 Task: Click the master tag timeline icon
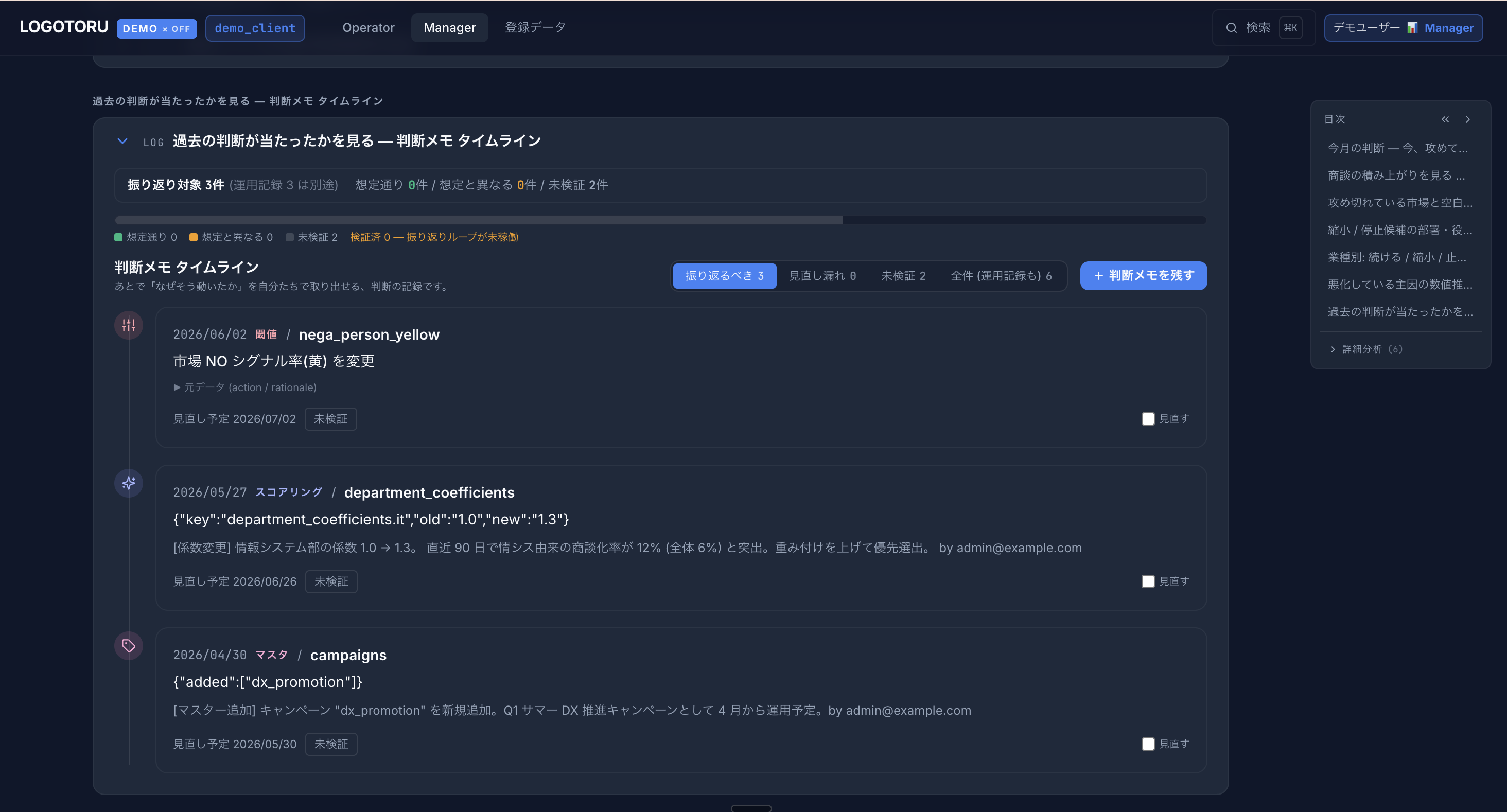[128, 646]
